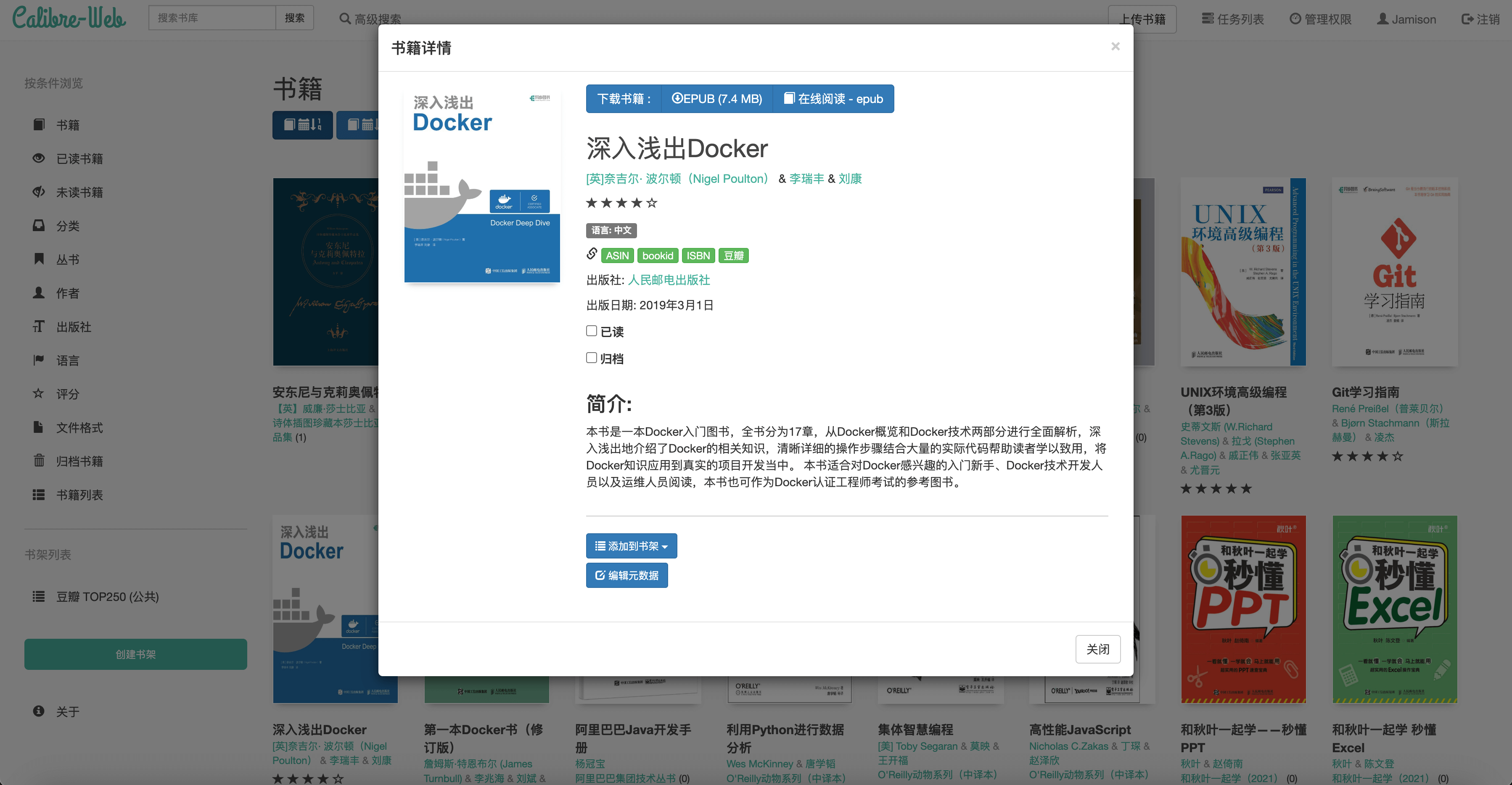Open title 第一本Docker书（修订版）
Screen dimensions: 1512x785
[483, 738]
